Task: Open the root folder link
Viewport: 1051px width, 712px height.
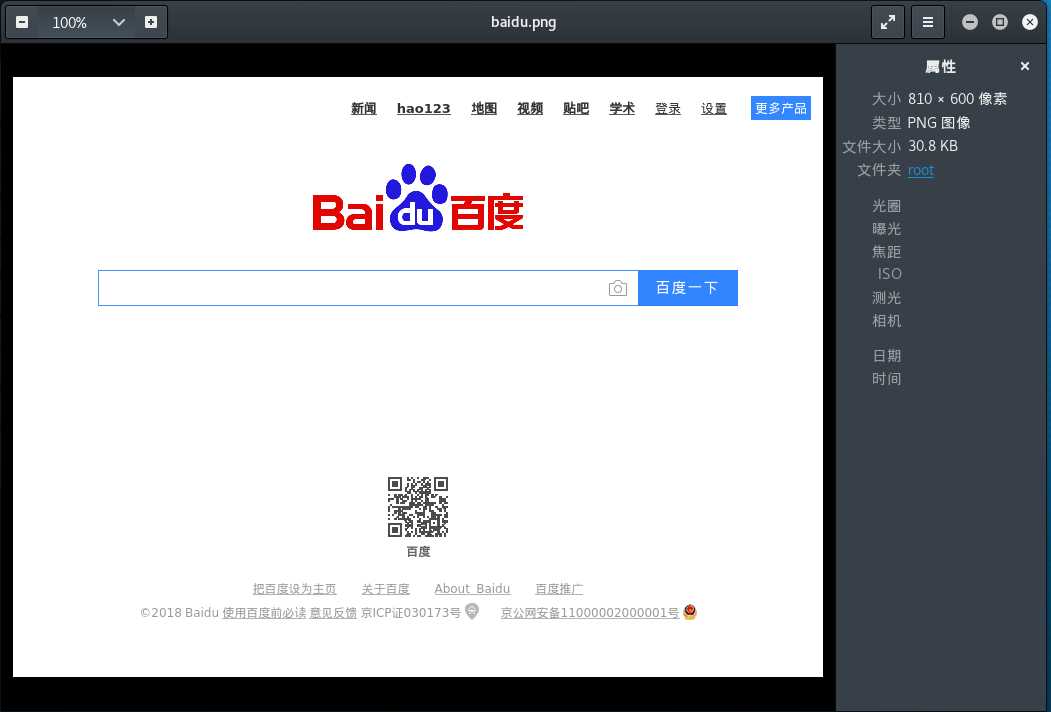Action: click(x=920, y=170)
